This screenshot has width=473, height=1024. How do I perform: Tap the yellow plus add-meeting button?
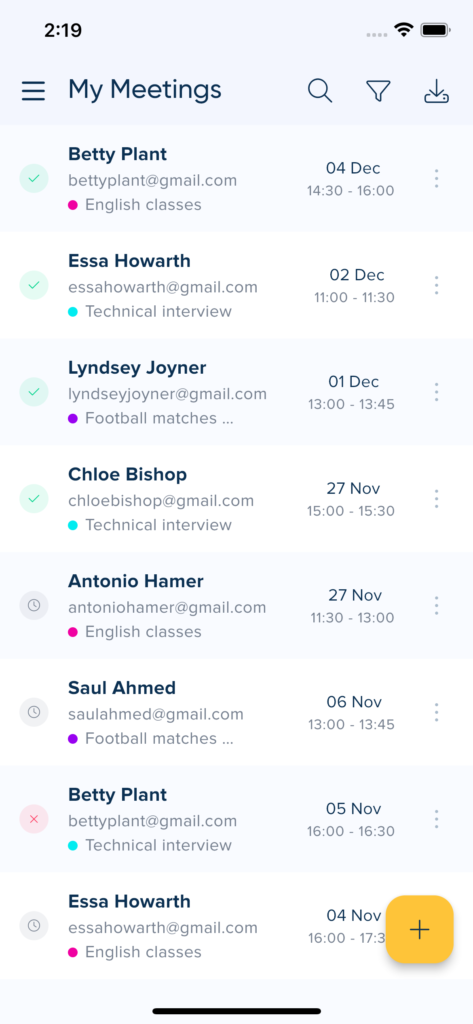pos(419,929)
